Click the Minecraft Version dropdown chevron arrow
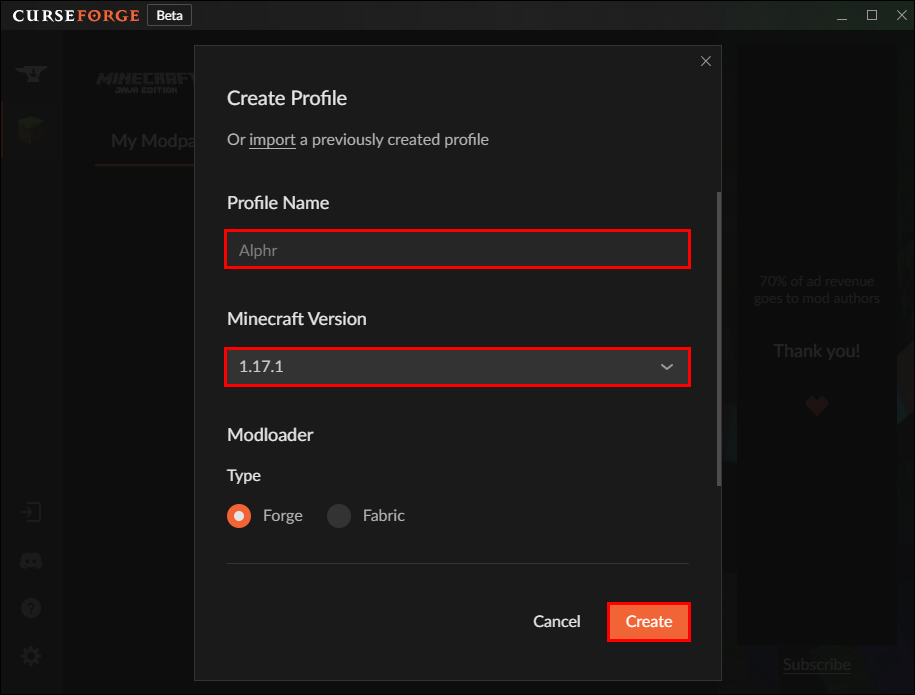 tap(667, 367)
